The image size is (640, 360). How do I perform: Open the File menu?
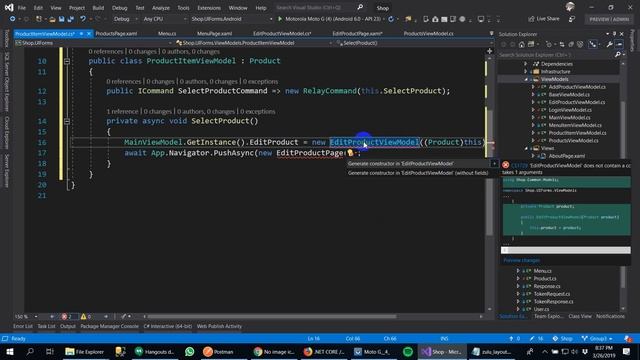click(22, 8)
